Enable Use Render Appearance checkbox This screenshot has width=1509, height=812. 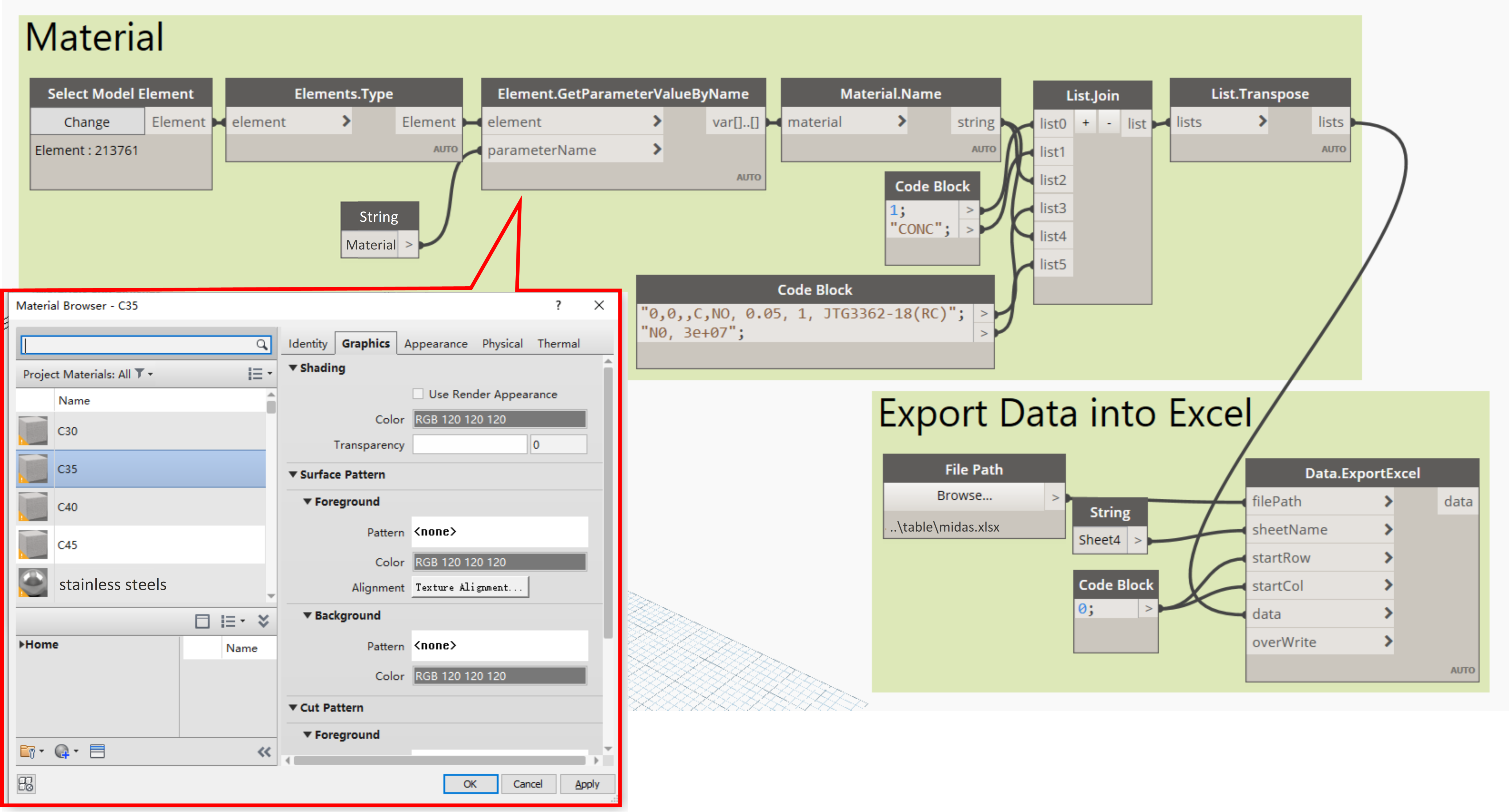418,394
